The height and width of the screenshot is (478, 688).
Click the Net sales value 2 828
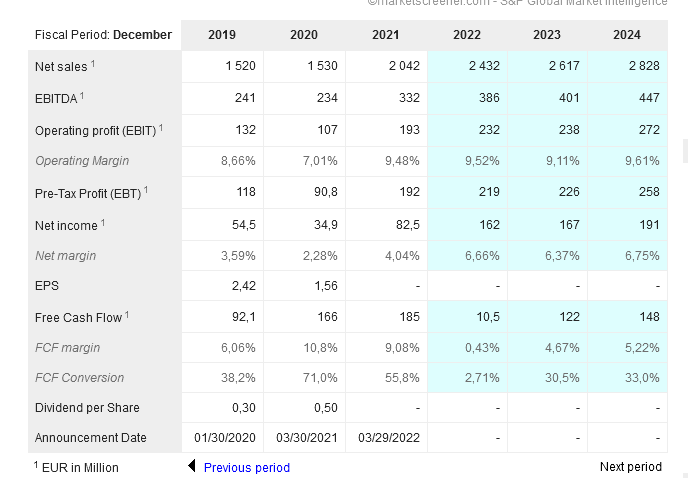coord(644,66)
